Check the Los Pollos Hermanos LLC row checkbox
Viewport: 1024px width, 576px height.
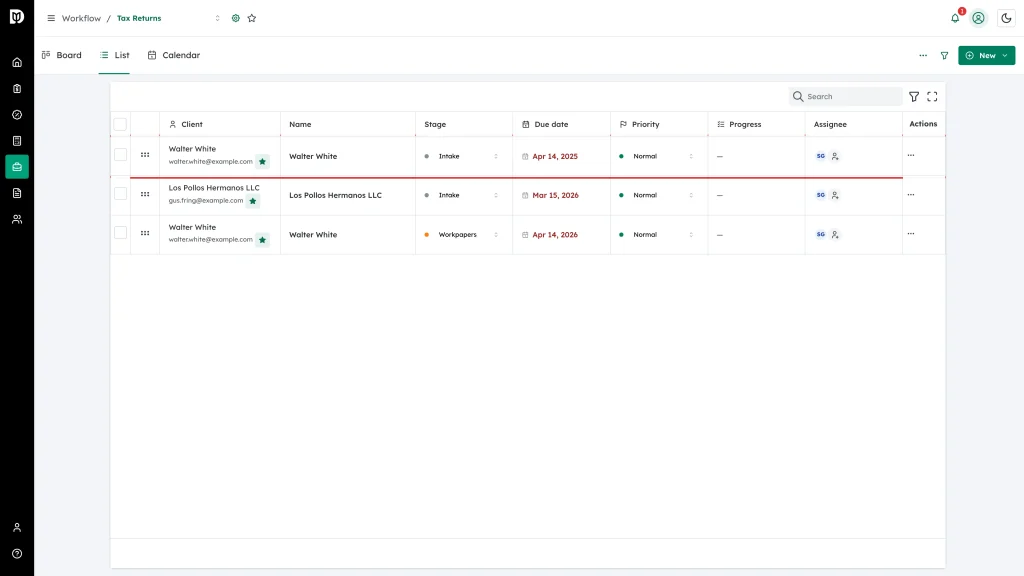pyautogui.click(x=120, y=193)
